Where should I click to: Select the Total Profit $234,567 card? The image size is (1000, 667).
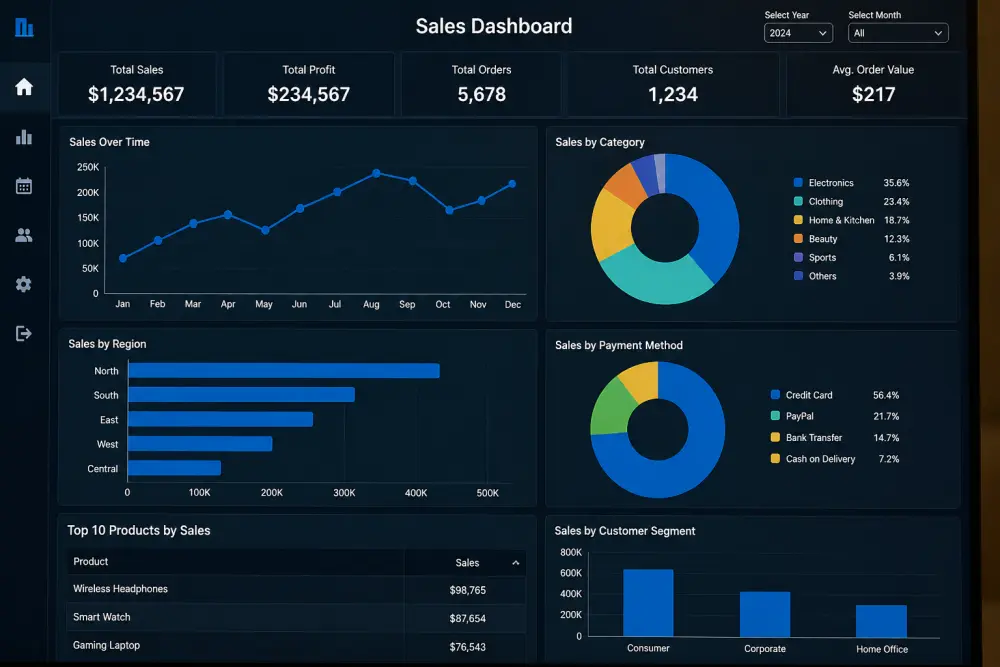pyautogui.click(x=309, y=84)
